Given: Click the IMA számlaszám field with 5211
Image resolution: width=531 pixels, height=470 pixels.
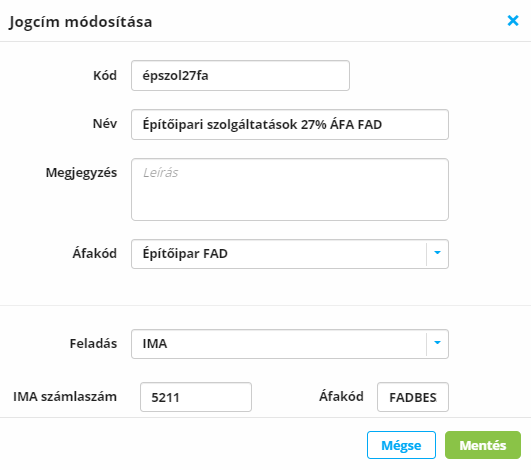Looking at the screenshot, I should tap(196, 397).
